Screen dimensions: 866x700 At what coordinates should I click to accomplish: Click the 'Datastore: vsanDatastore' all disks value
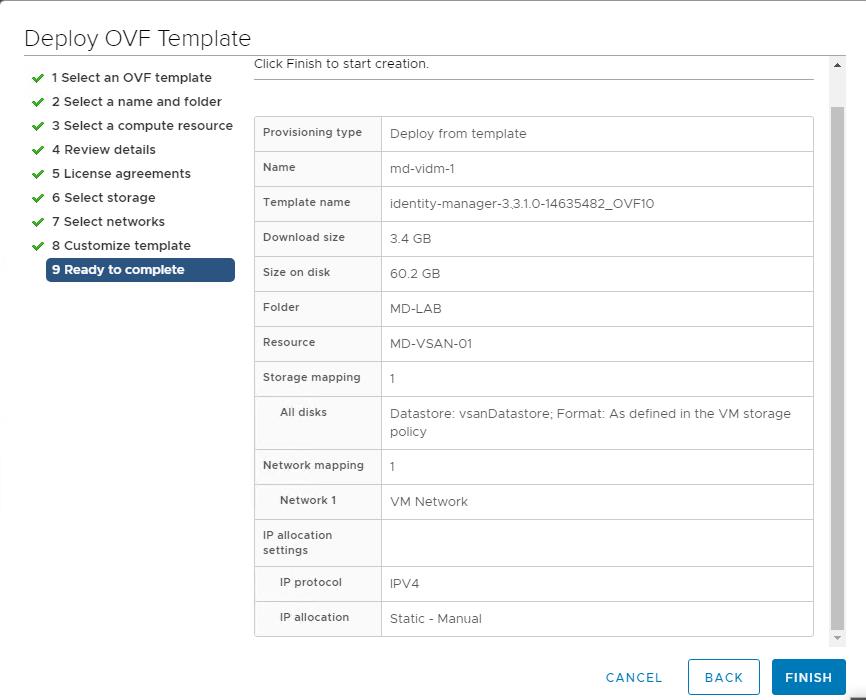point(590,423)
